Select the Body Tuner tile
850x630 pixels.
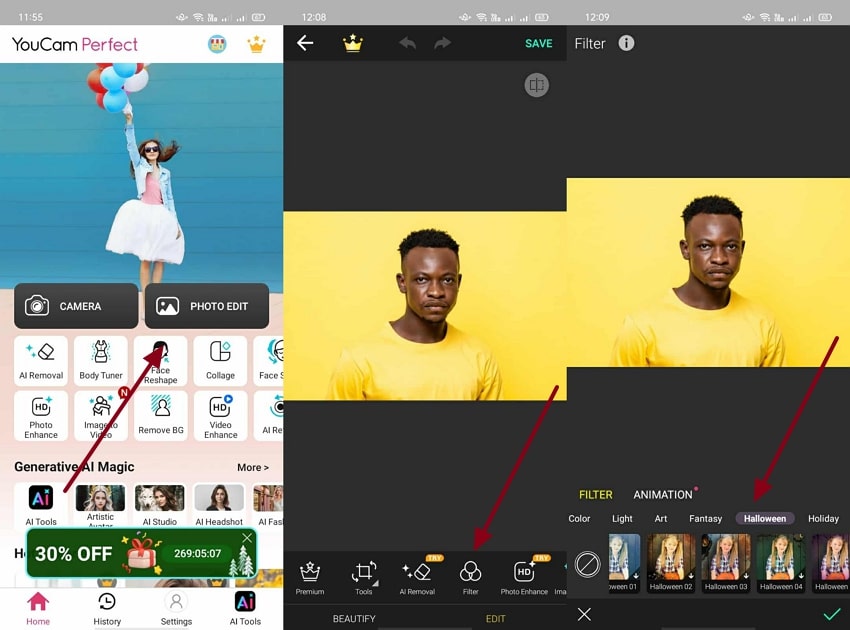[101, 361]
